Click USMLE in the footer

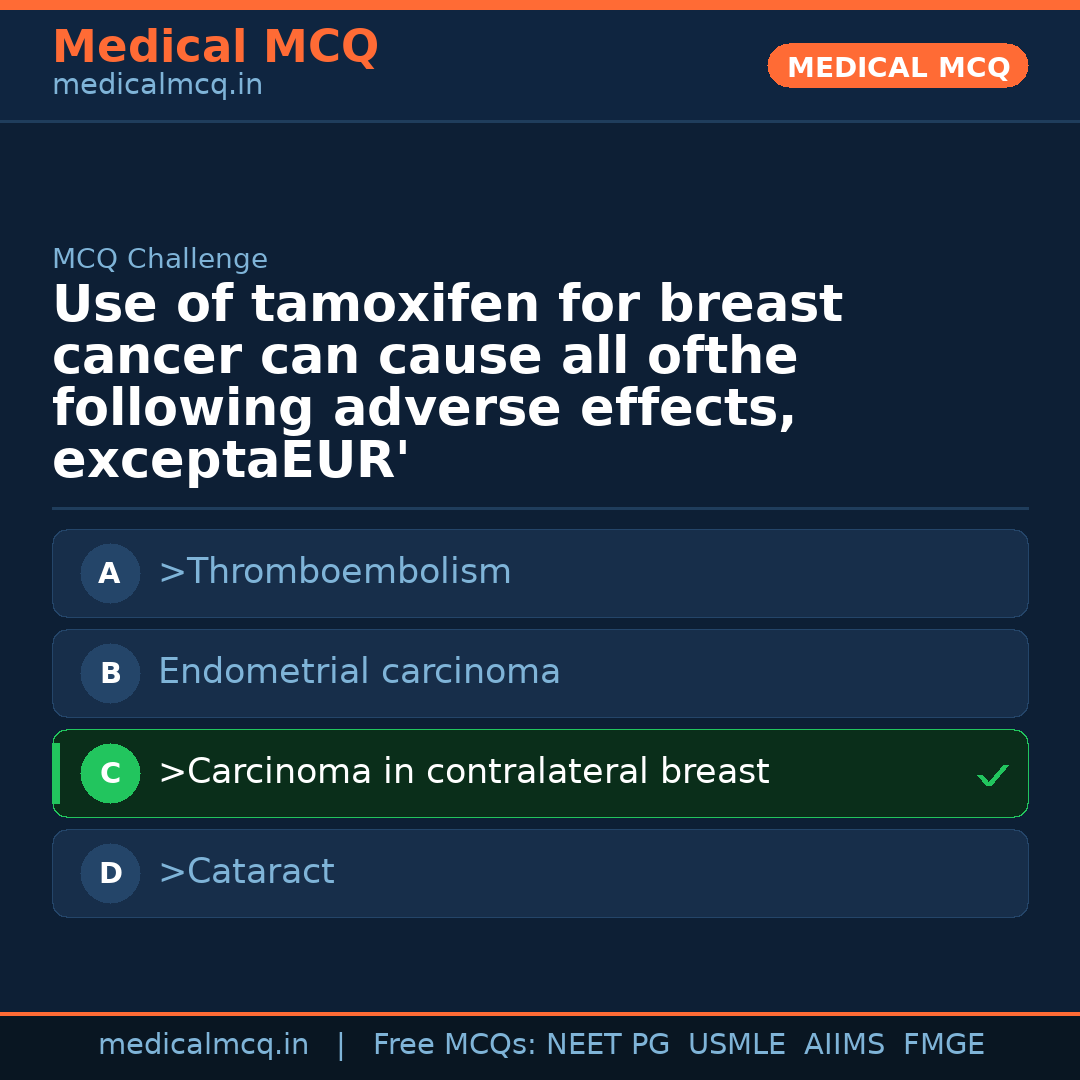click(736, 1045)
